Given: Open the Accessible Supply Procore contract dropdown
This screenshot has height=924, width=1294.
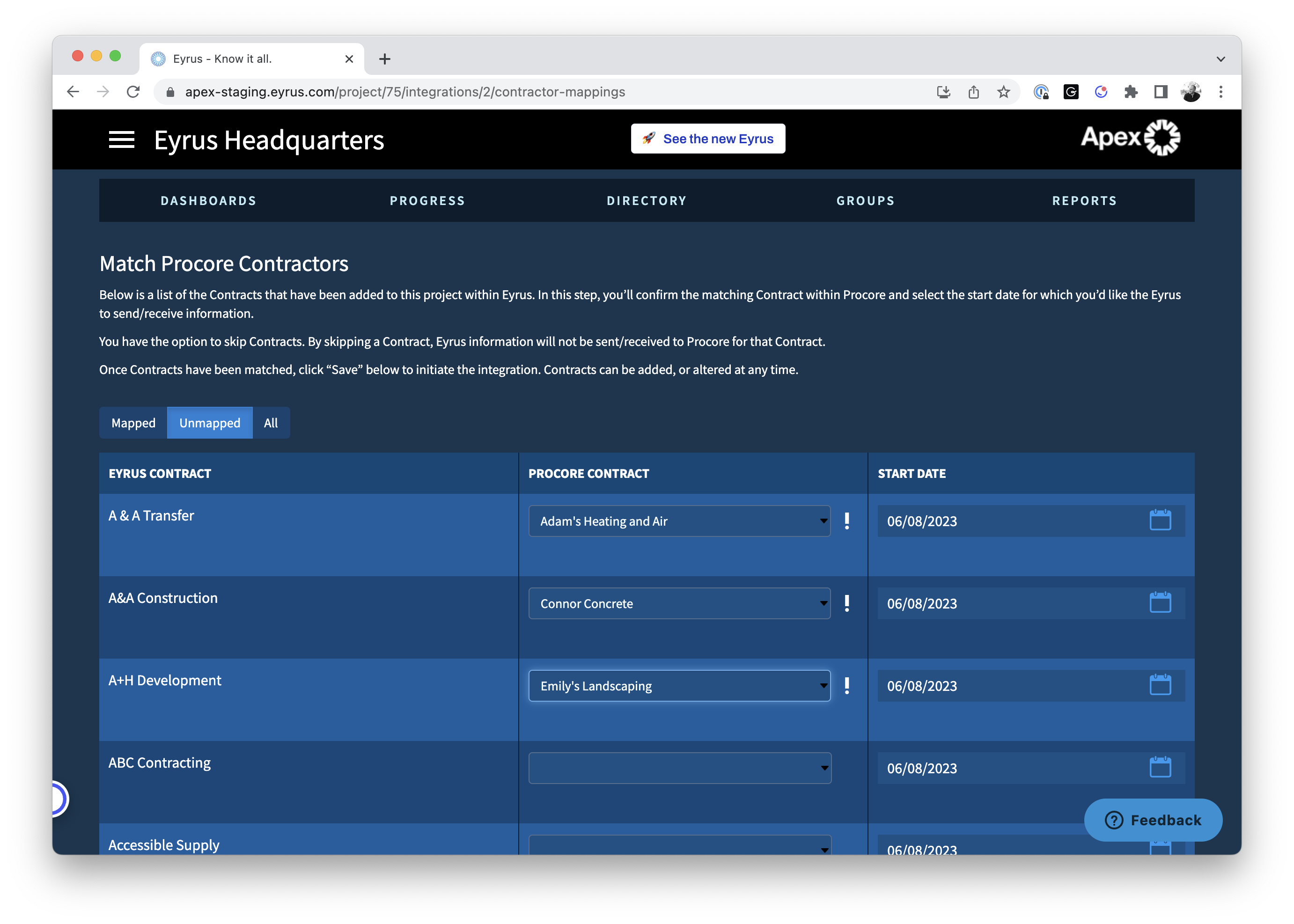Looking at the screenshot, I should point(679,845).
